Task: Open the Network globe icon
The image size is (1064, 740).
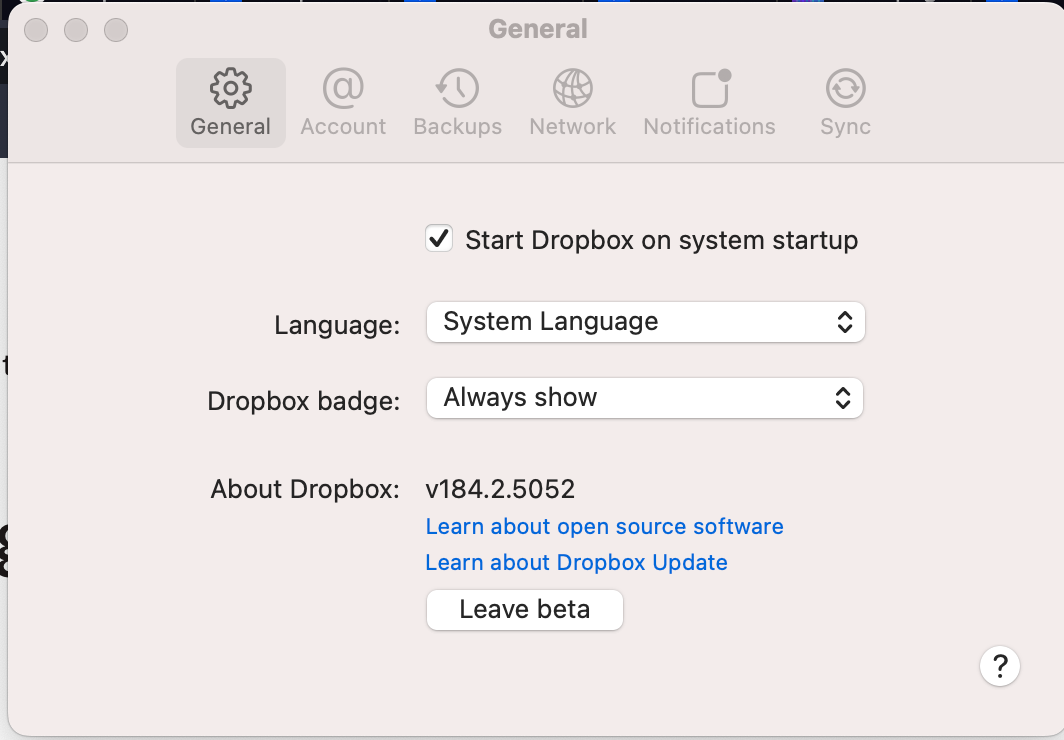Action: click(573, 88)
